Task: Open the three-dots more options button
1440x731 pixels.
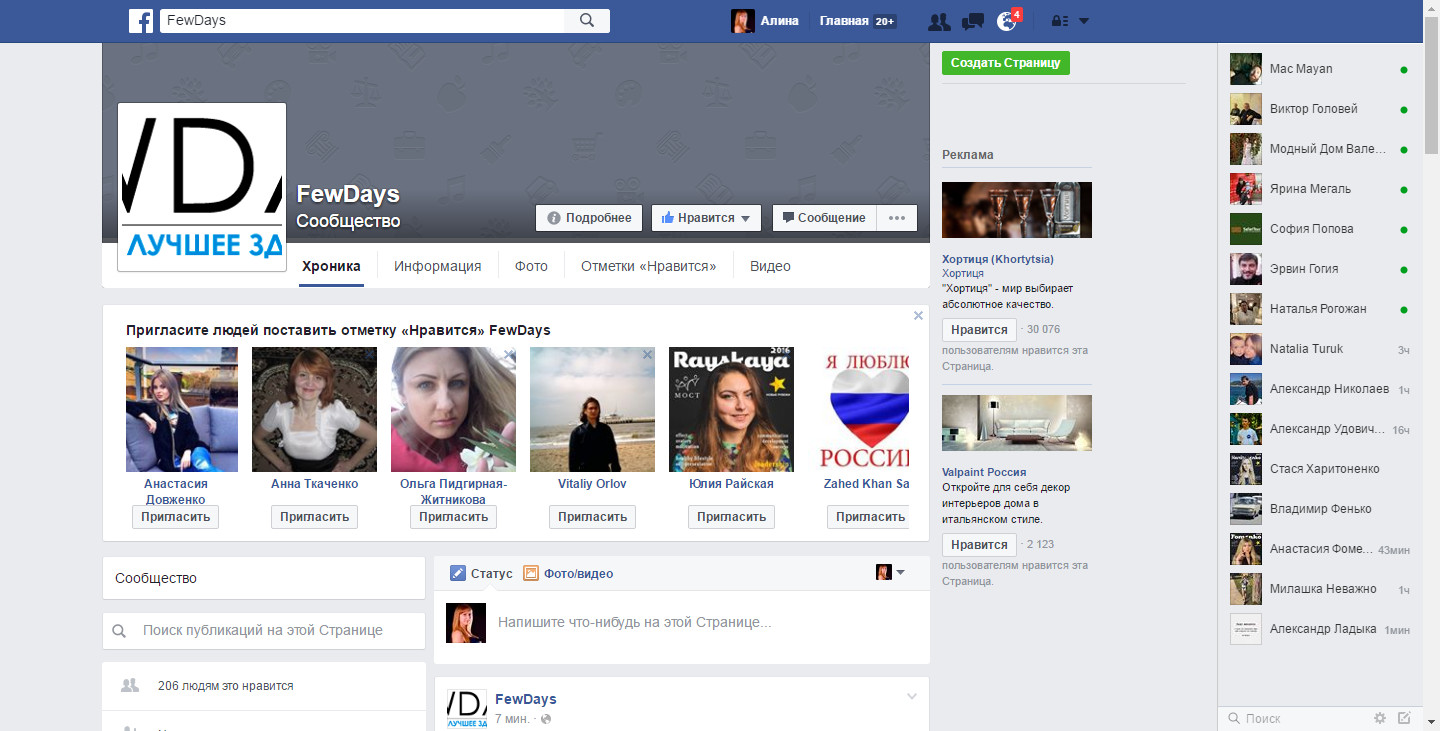Action: 897,218
